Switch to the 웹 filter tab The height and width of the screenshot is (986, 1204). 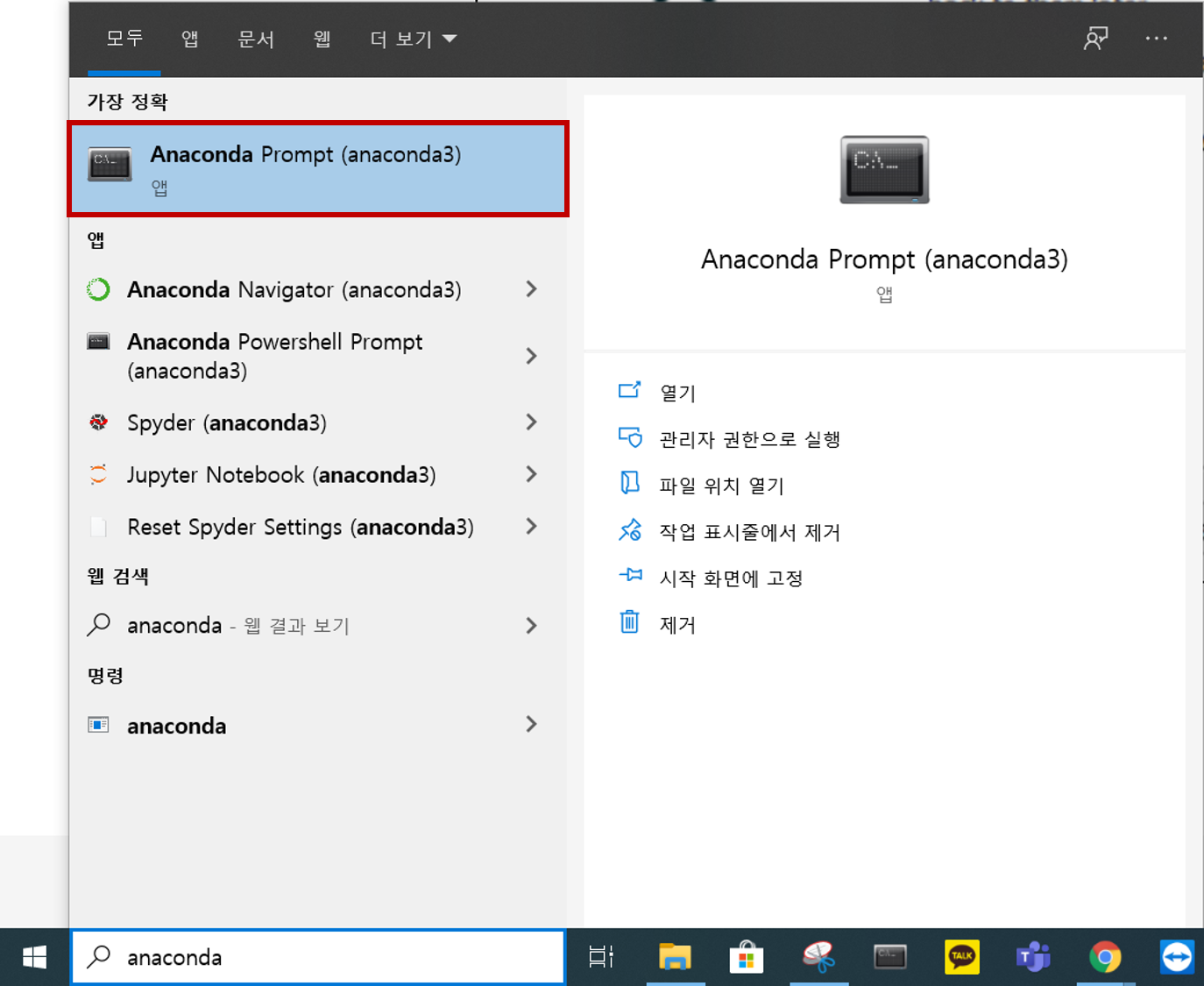tap(322, 39)
